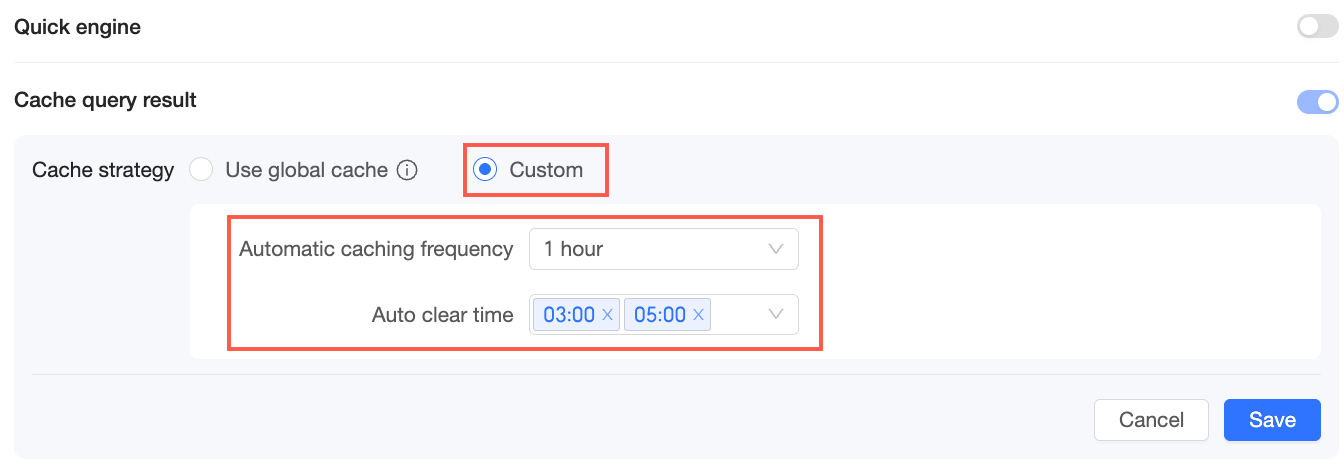The height and width of the screenshot is (466, 1344).
Task: Click the Auto clear time label
Action: pyautogui.click(x=442, y=315)
